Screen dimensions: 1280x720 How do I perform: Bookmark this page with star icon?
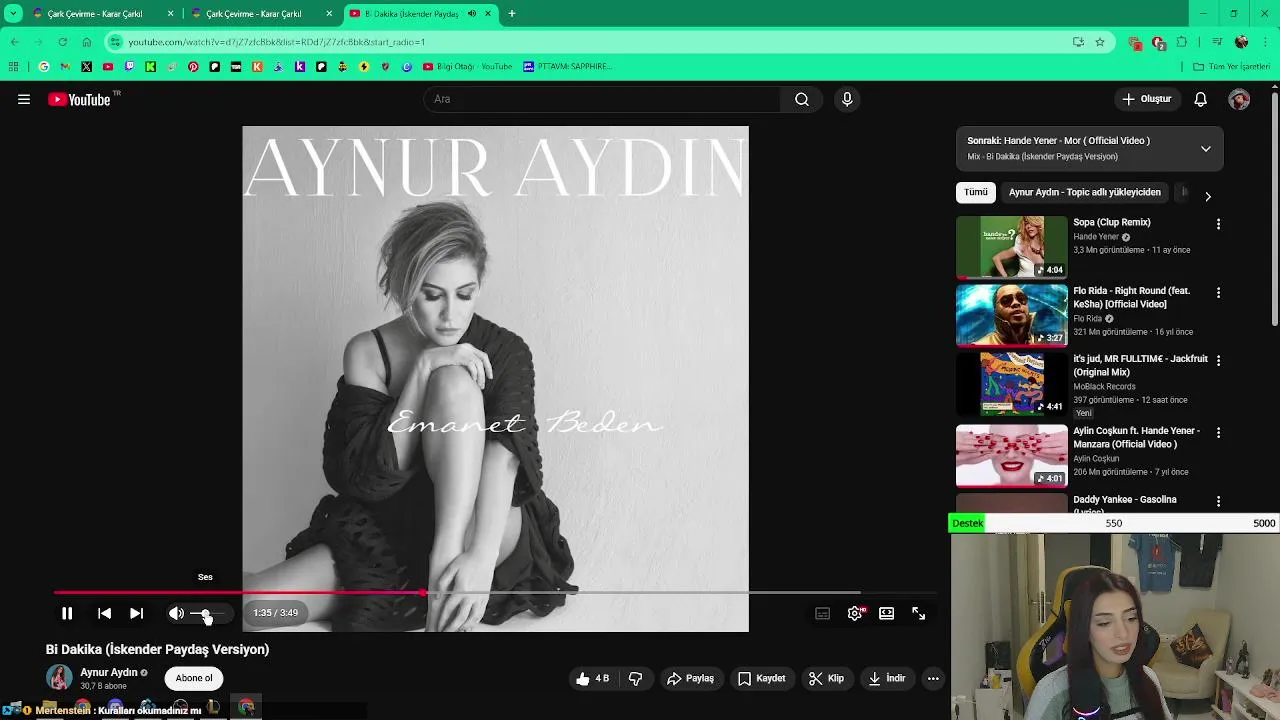(1100, 42)
